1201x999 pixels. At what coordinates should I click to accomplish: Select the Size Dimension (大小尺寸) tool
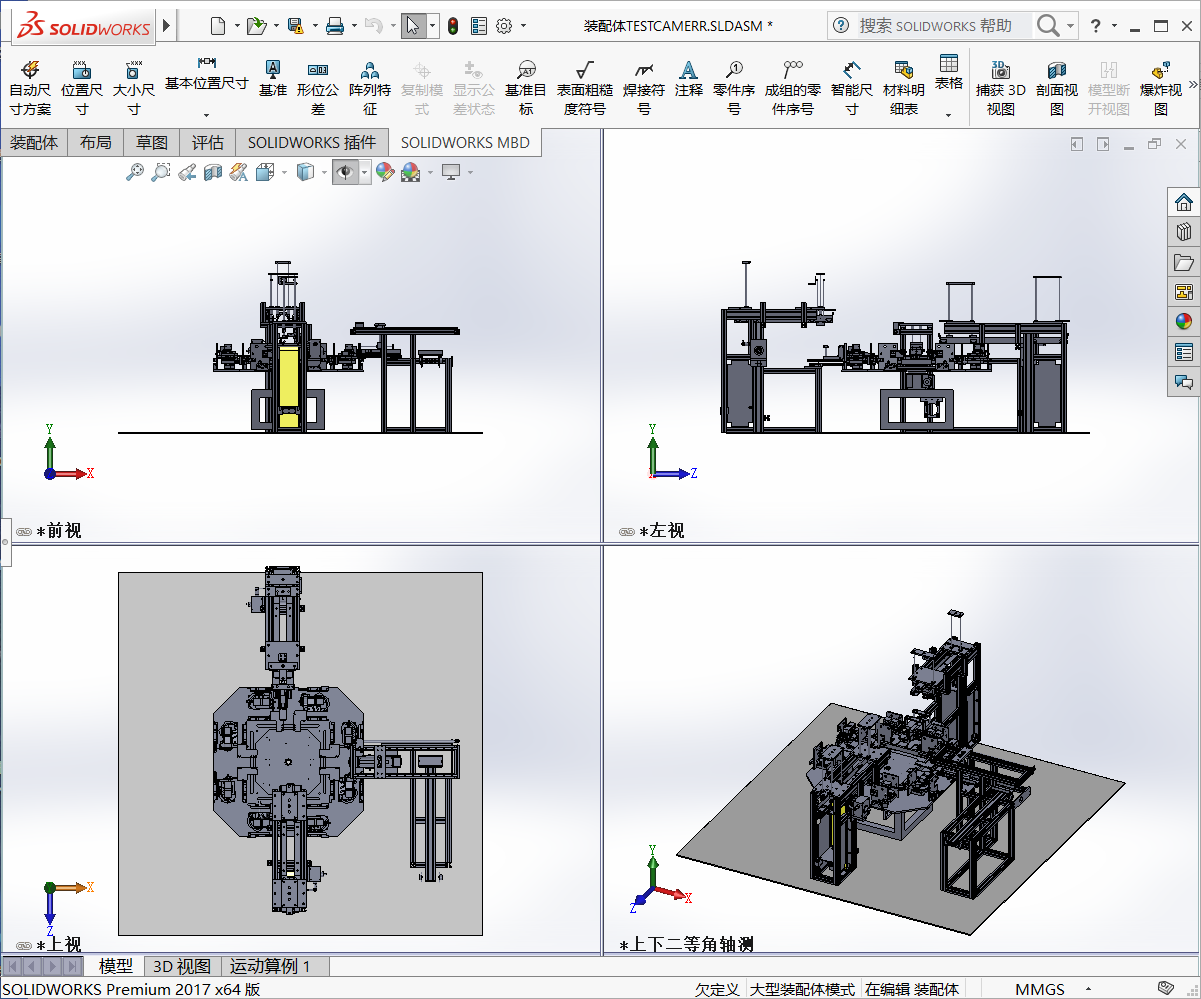pyautogui.click(x=134, y=87)
